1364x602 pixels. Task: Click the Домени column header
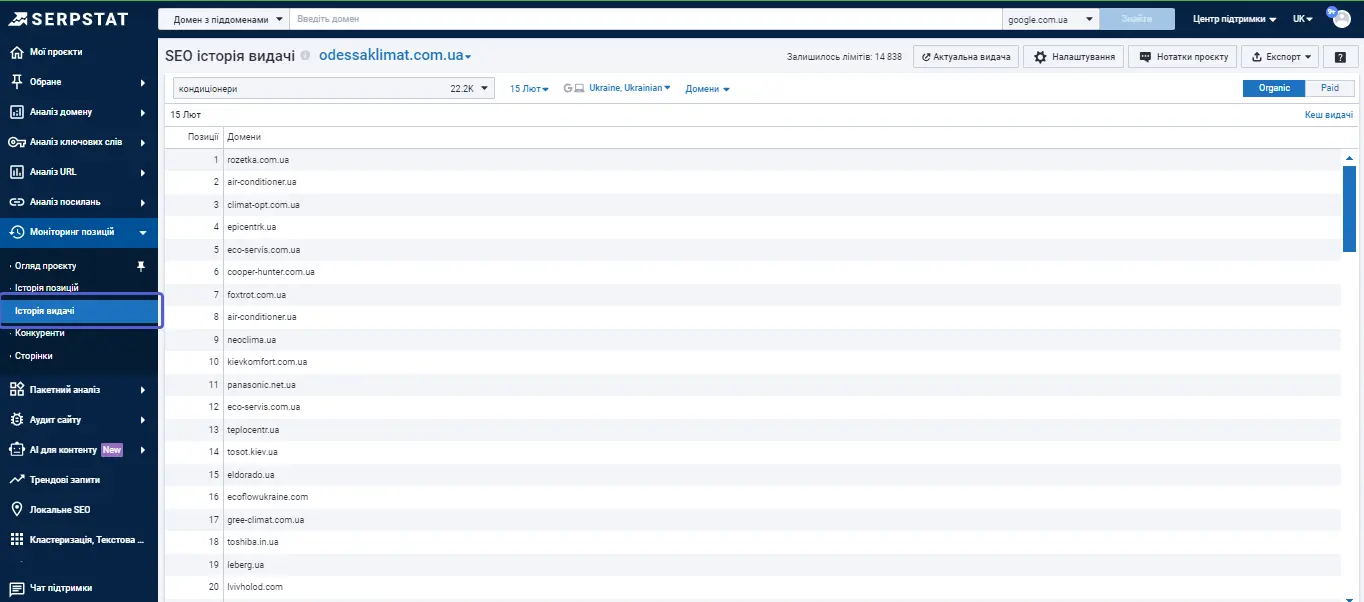coord(244,137)
